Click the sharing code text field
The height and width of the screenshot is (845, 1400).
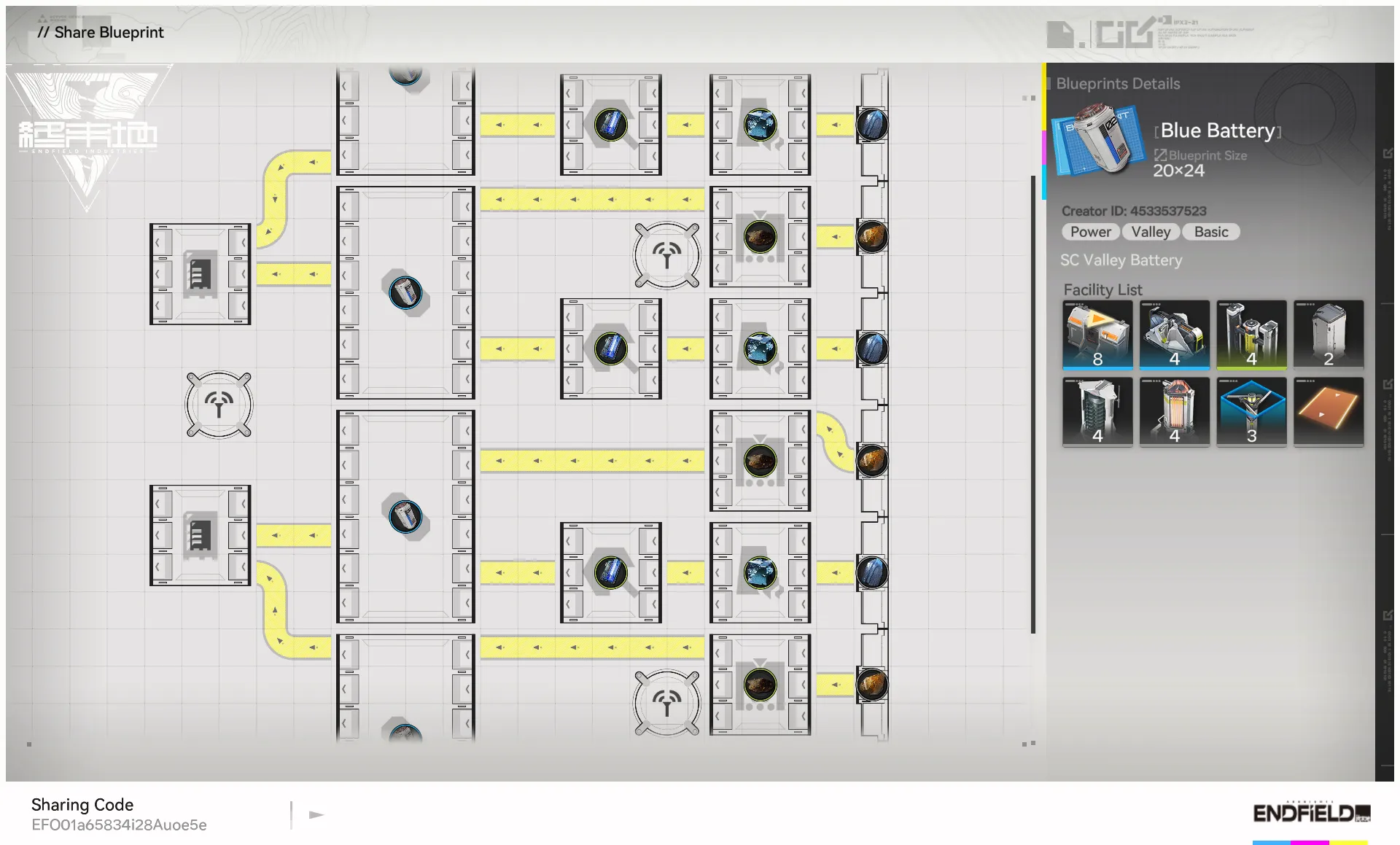(x=119, y=825)
